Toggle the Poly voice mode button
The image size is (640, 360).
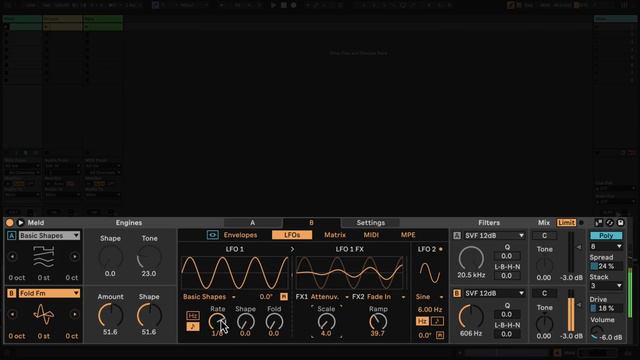[606, 236]
